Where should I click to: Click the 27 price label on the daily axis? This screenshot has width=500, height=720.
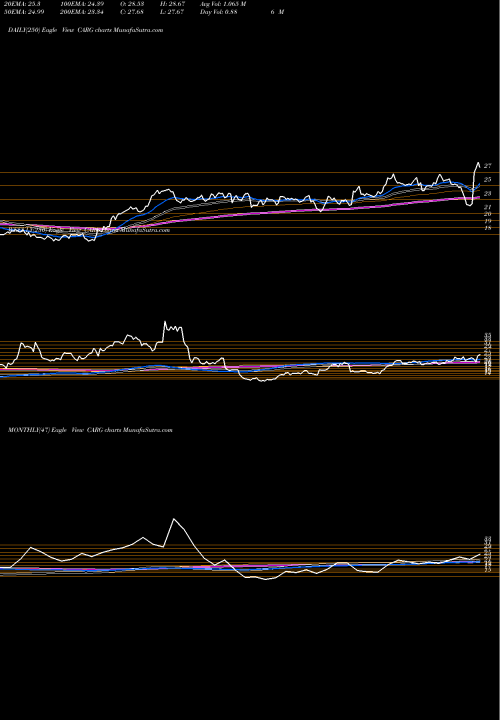488,166
